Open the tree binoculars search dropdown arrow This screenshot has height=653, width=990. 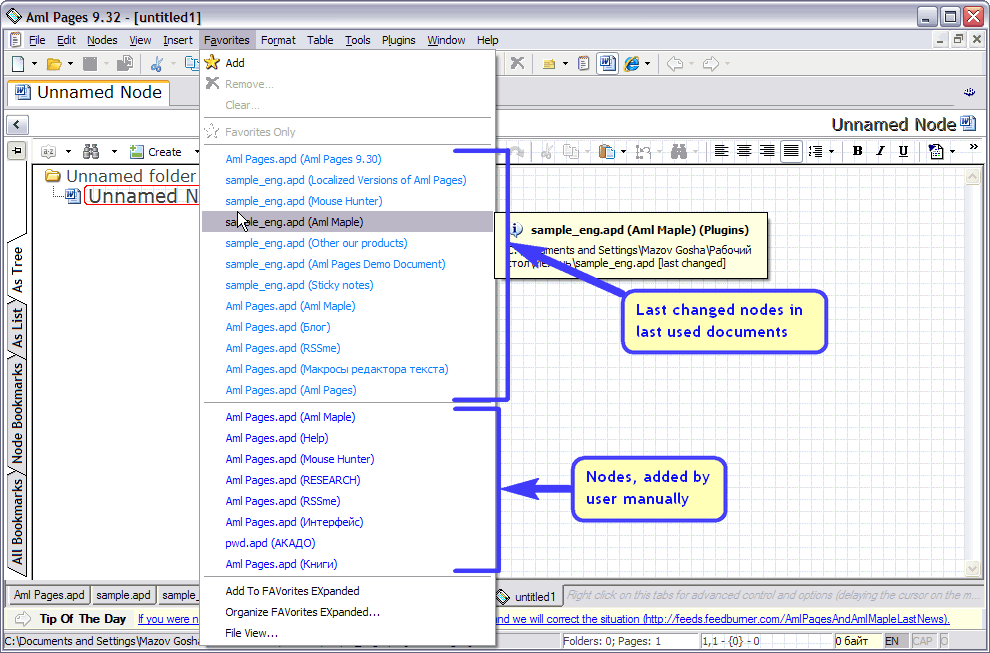114,152
